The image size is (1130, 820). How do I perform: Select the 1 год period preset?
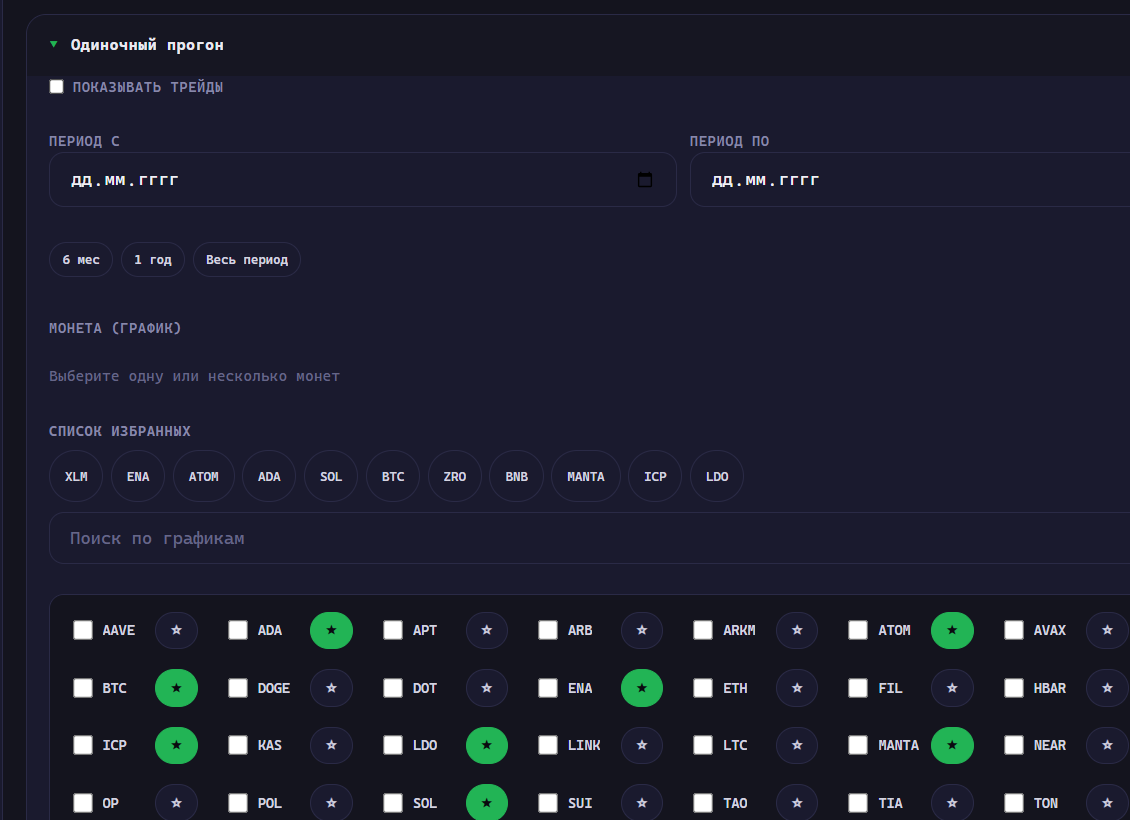click(153, 259)
